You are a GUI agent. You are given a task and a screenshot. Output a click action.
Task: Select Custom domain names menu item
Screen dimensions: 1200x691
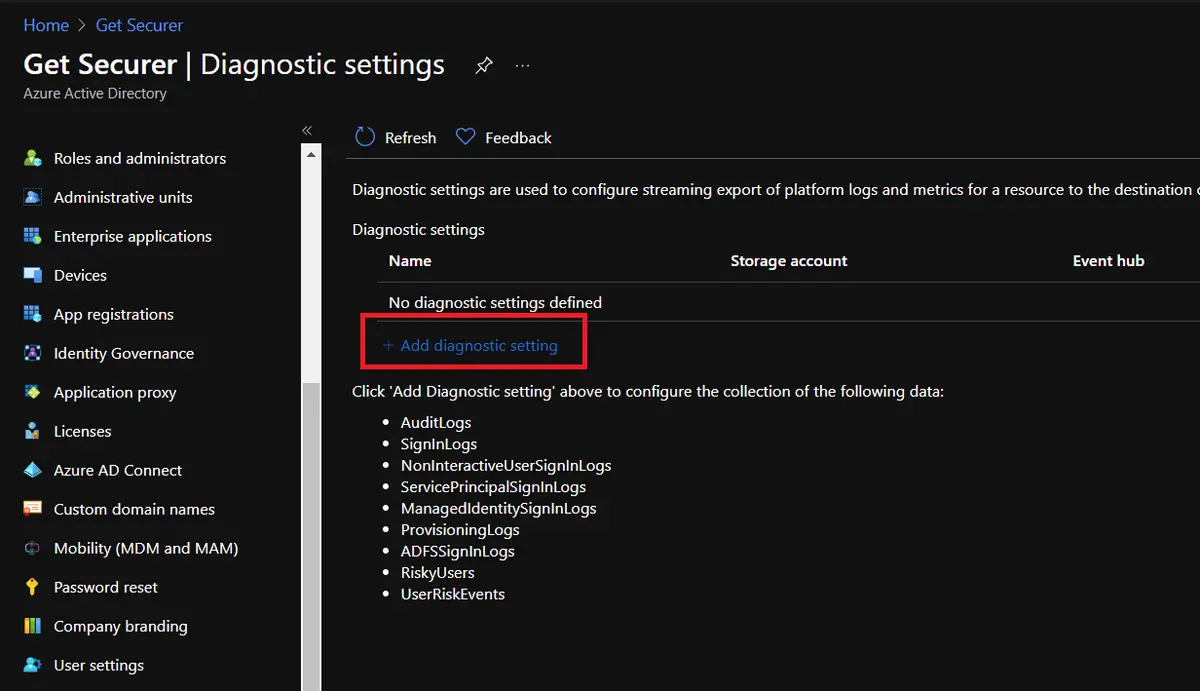pyautogui.click(x=134, y=509)
